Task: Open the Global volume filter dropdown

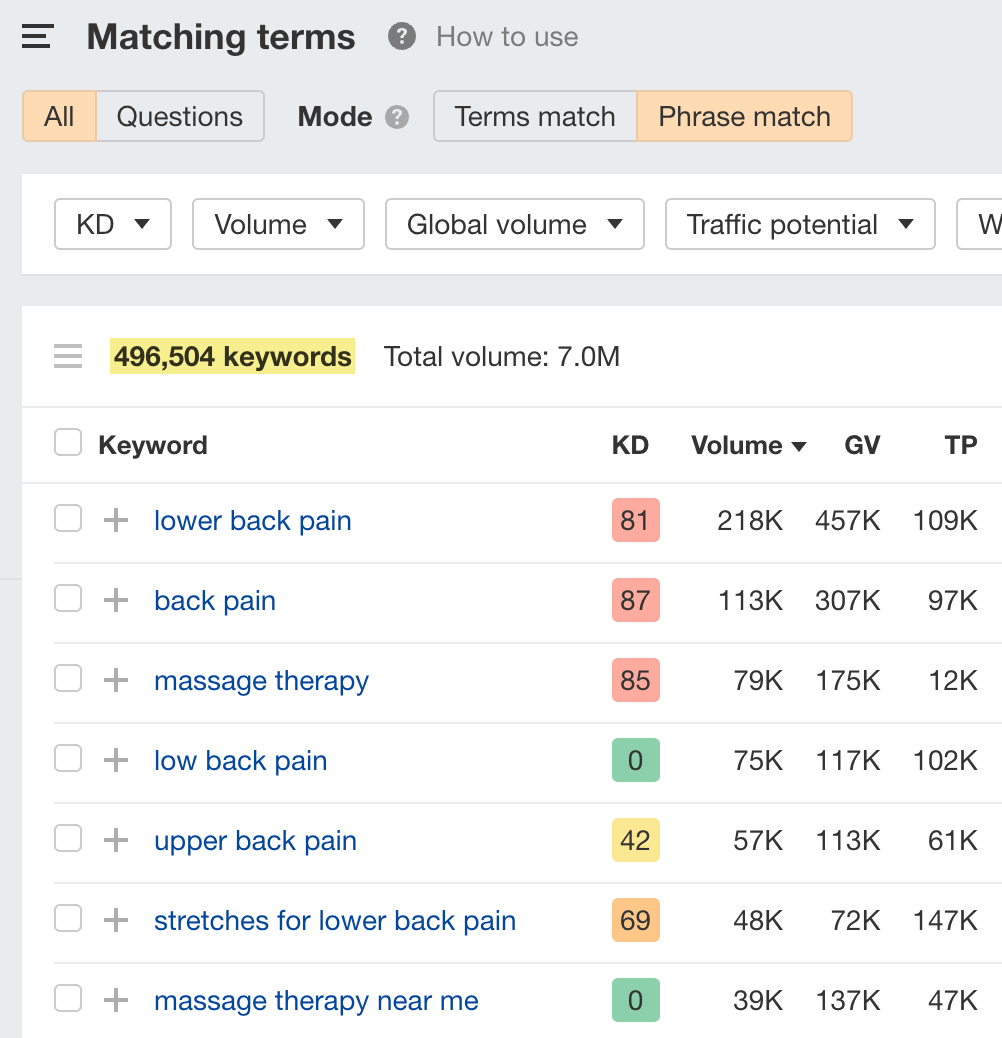Action: [514, 224]
